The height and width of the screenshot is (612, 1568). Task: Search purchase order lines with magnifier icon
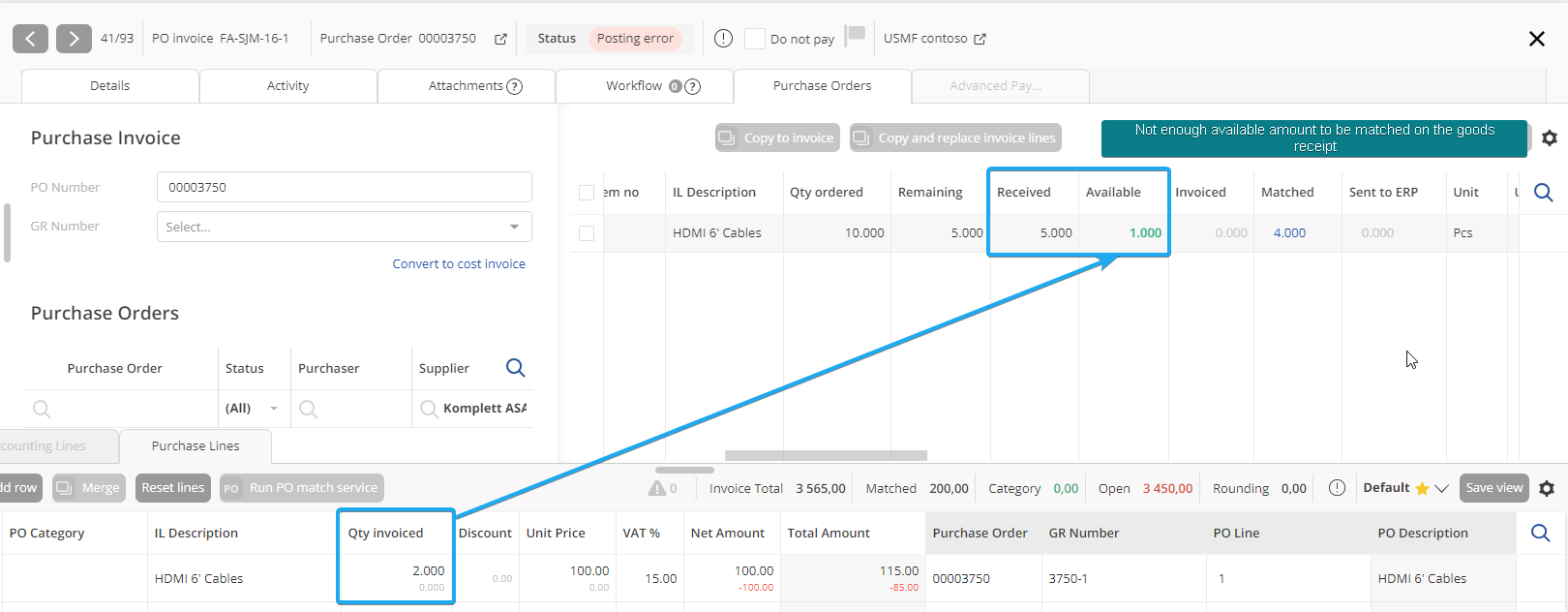(x=1544, y=193)
